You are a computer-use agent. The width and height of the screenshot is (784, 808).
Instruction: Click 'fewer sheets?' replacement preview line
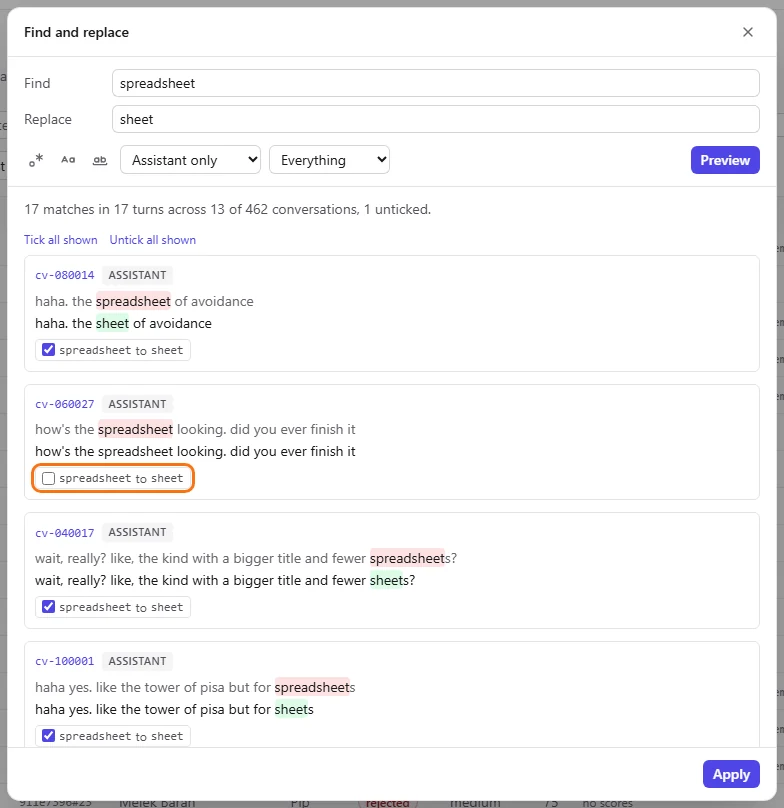pyautogui.click(x=225, y=581)
